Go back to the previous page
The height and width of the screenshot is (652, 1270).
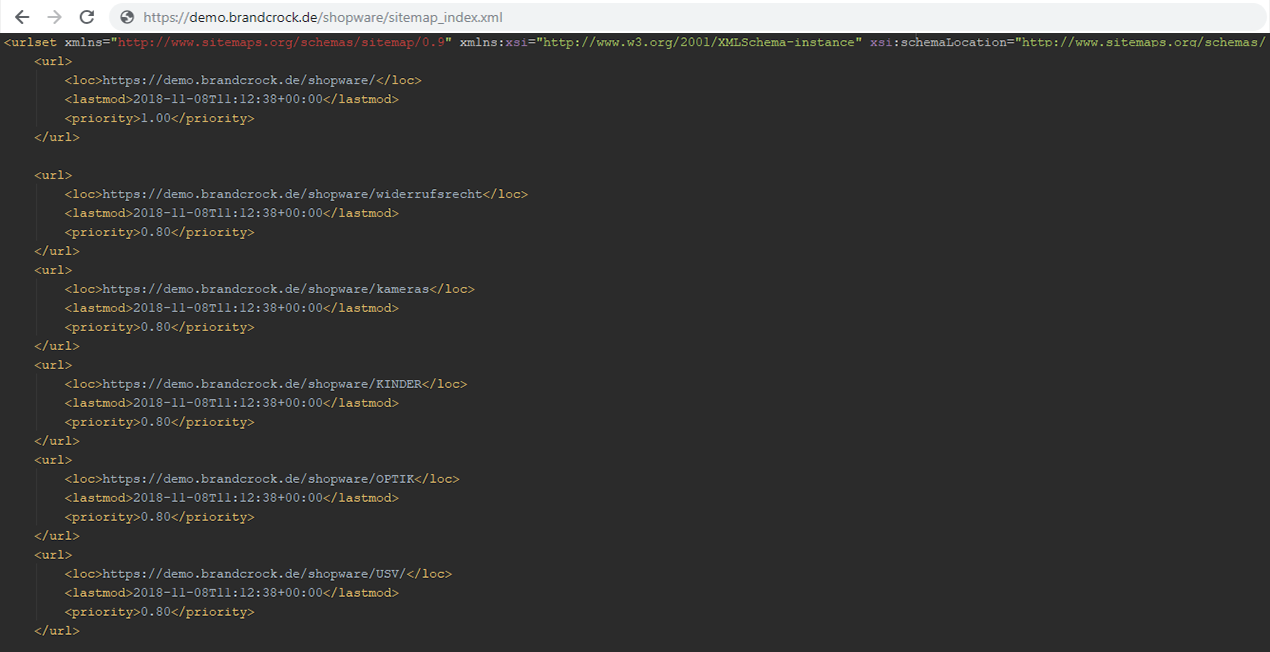pos(22,17)
